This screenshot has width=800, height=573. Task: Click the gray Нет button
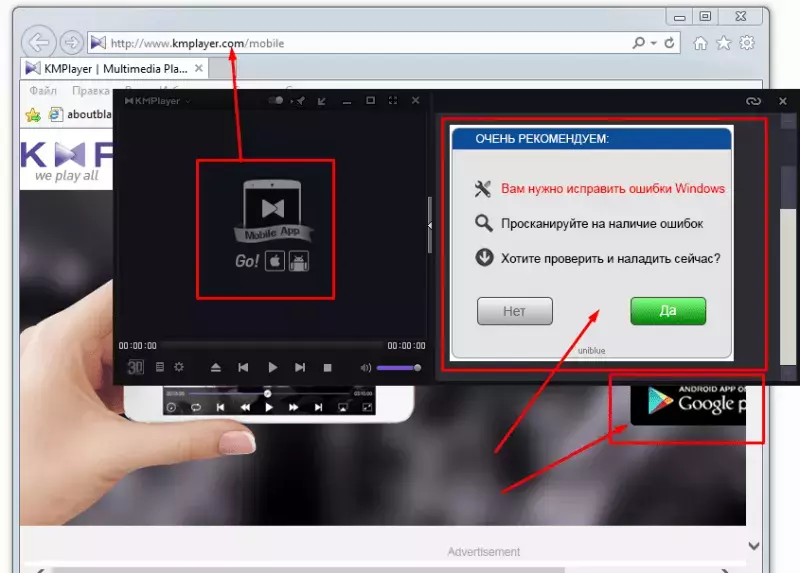(x=515, y=311)
